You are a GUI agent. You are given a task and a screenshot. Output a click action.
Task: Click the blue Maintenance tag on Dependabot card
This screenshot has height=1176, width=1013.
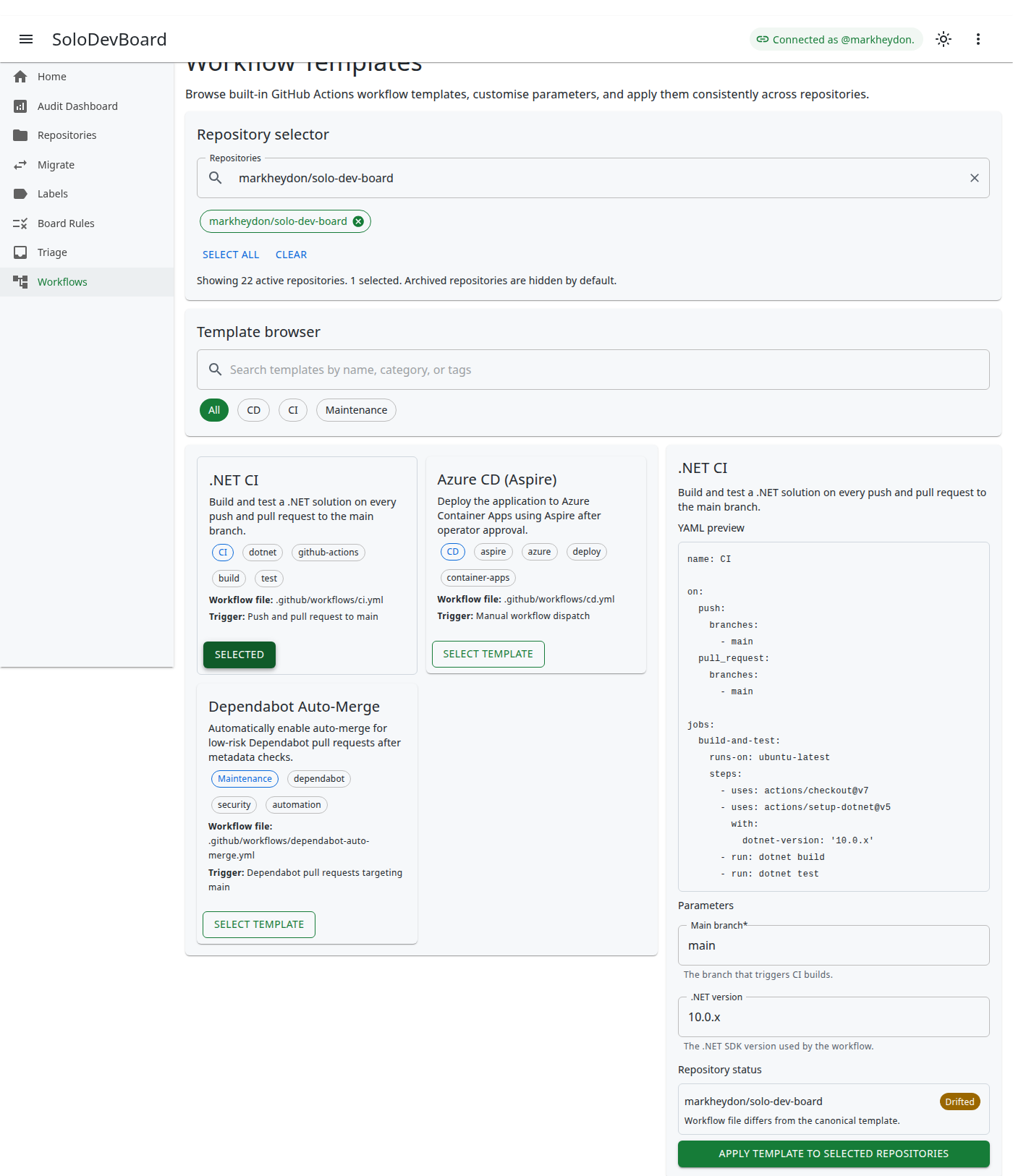(245, 779)
